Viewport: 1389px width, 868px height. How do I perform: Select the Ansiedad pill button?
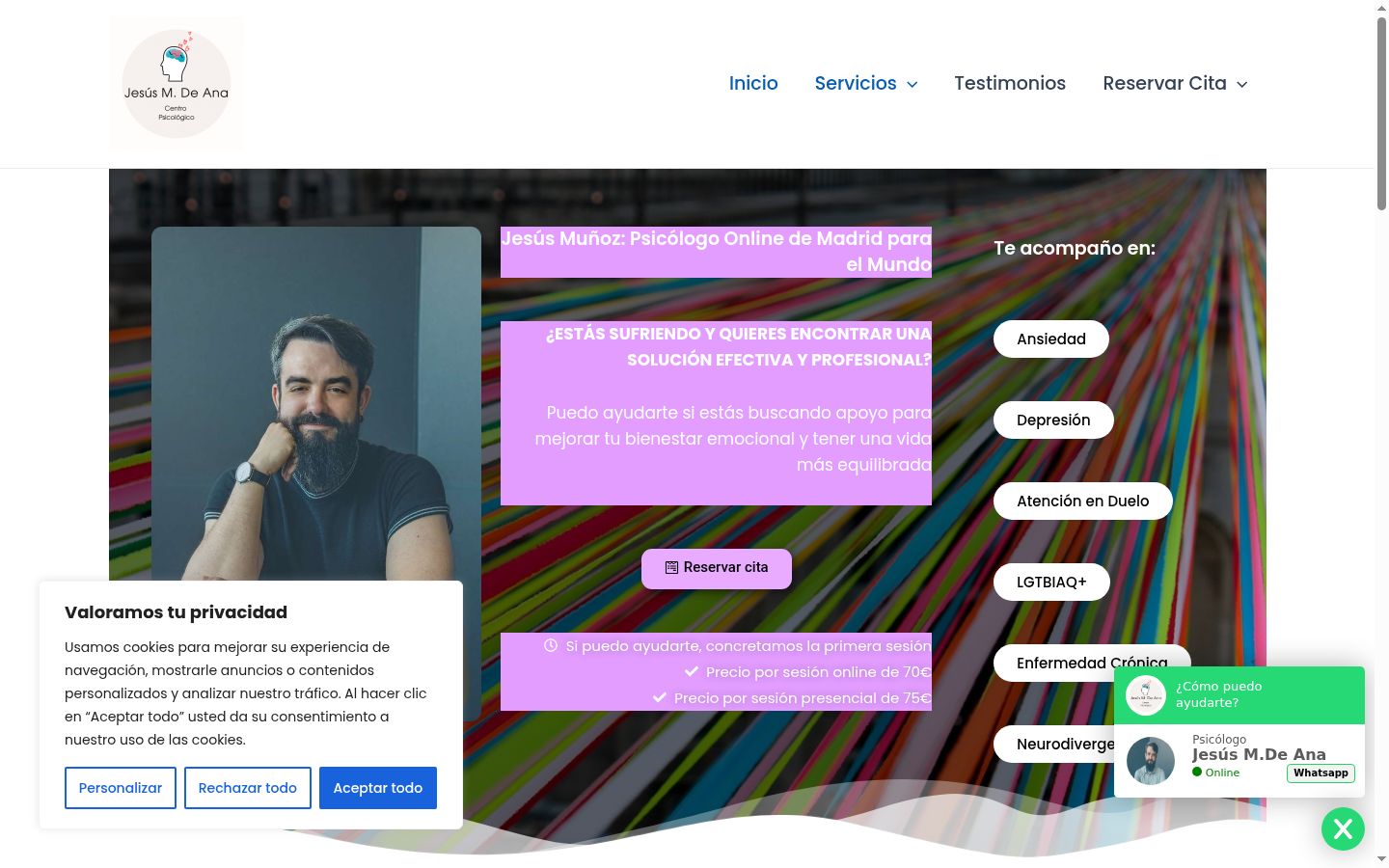(1051, 339)
